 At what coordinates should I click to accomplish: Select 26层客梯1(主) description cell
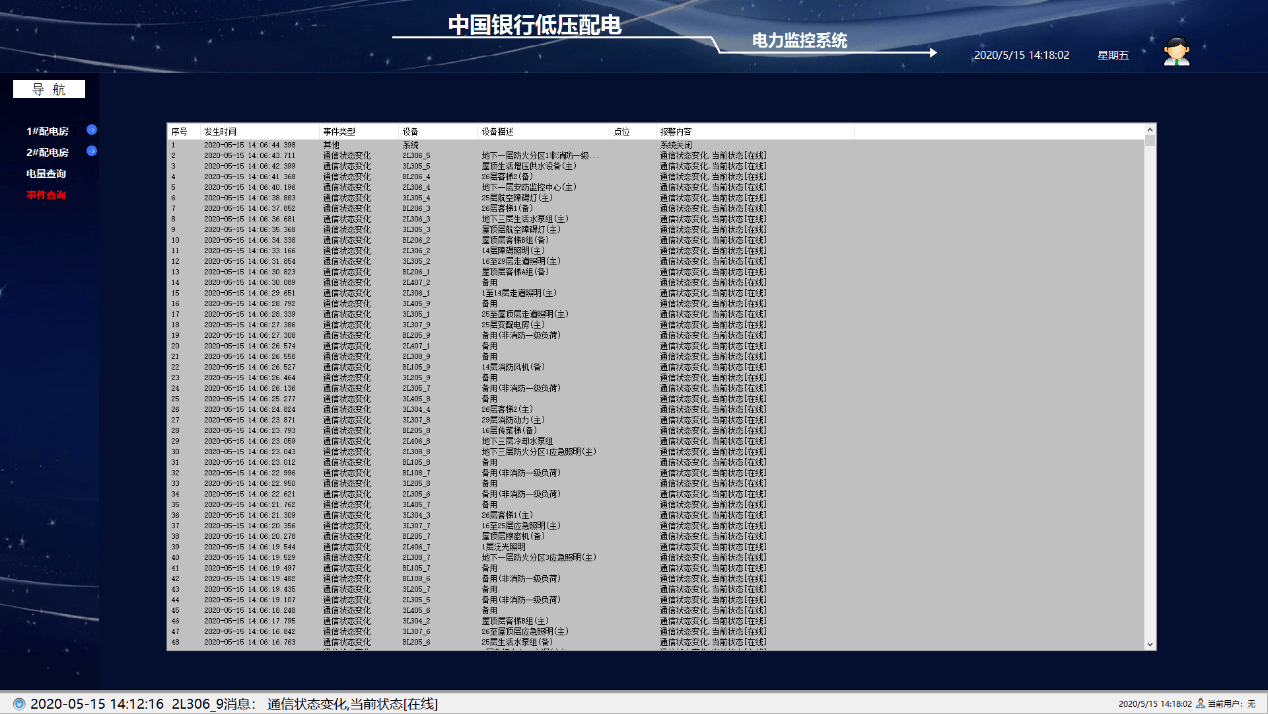coord(508,514)
